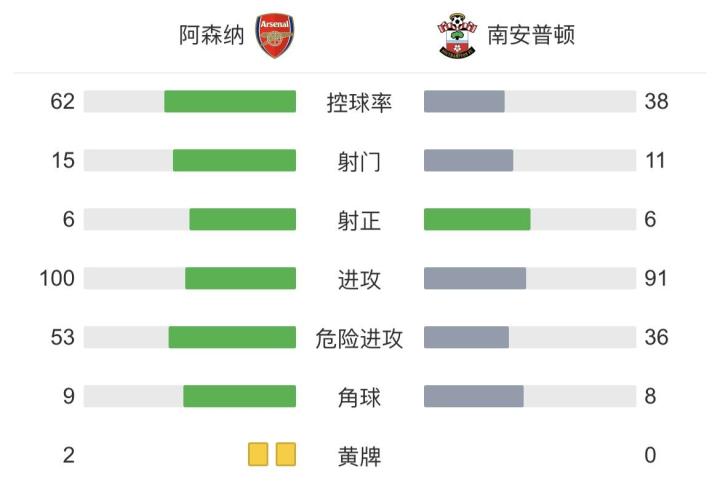Screen dimensions: 720x484
Task: Select the 南安普顿 team name
Action: coord(531,36)
